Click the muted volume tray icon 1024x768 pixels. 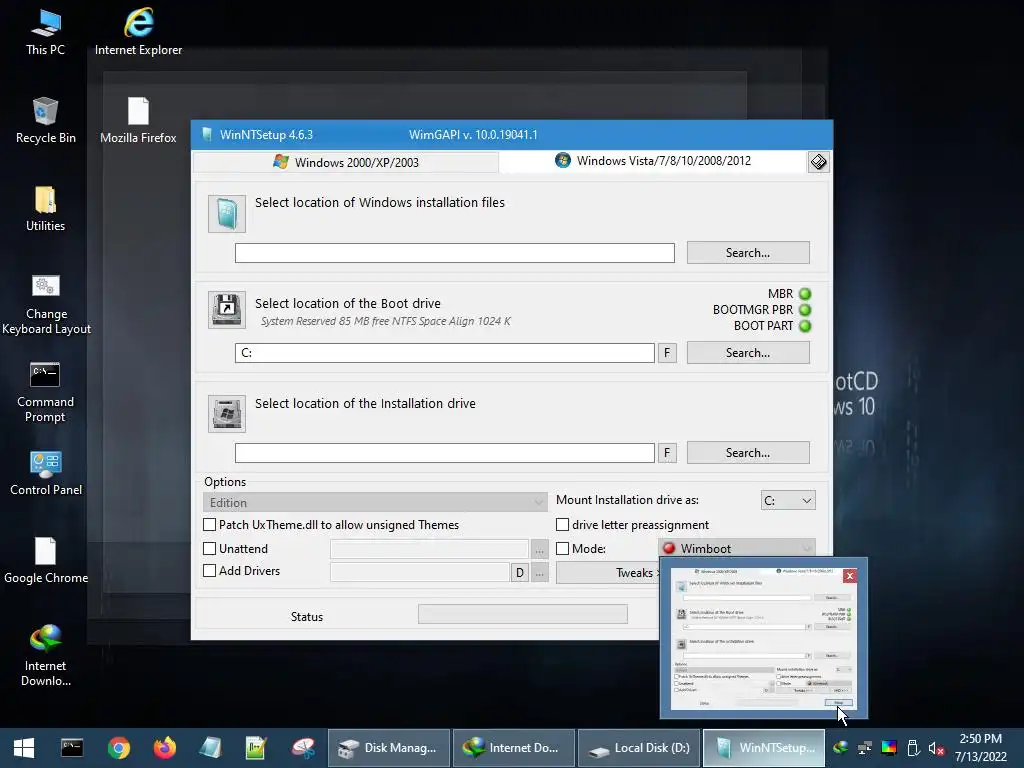(936, 748)
